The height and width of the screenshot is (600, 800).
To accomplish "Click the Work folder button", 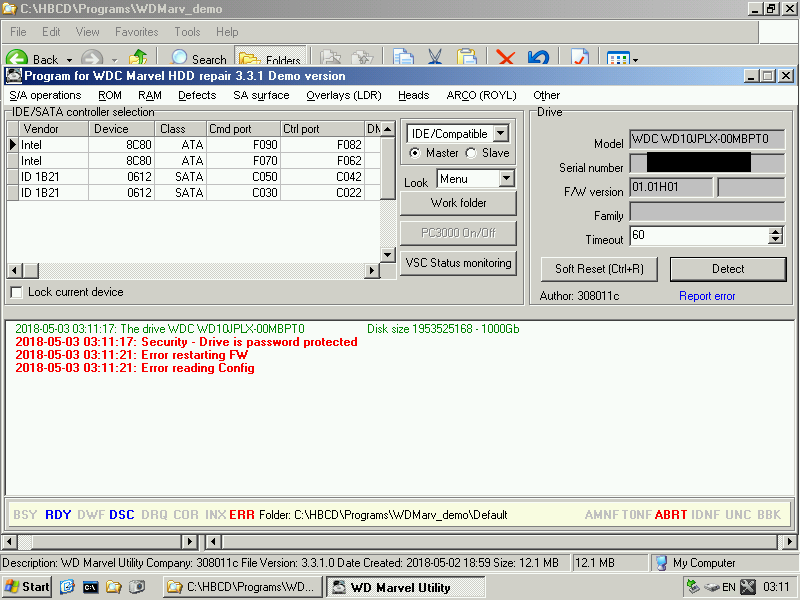I will click(458, 203).
